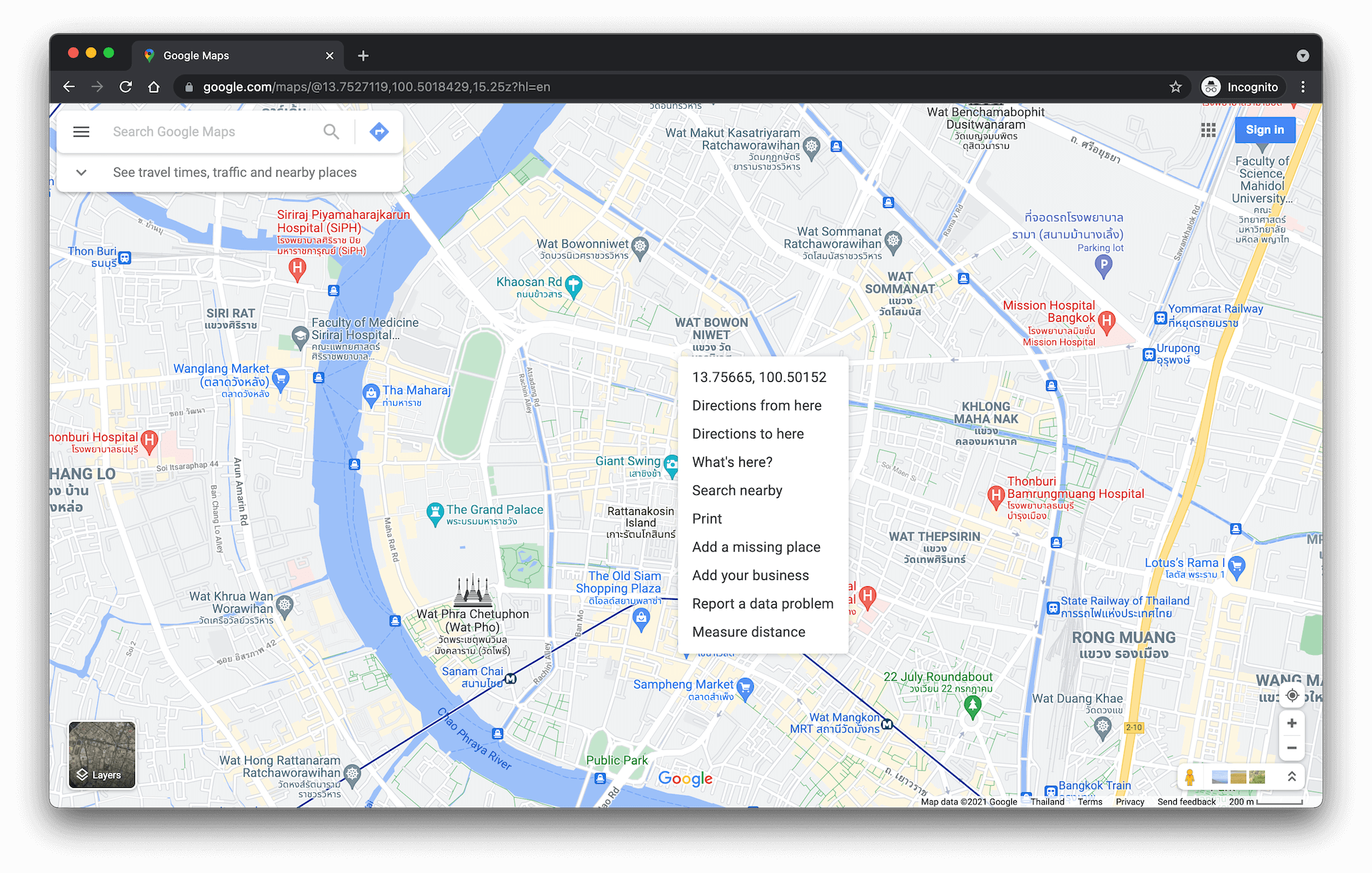This screenshot has width=1372, height=873.
Task: Click Send feedback link
Action: [1186, 802]
